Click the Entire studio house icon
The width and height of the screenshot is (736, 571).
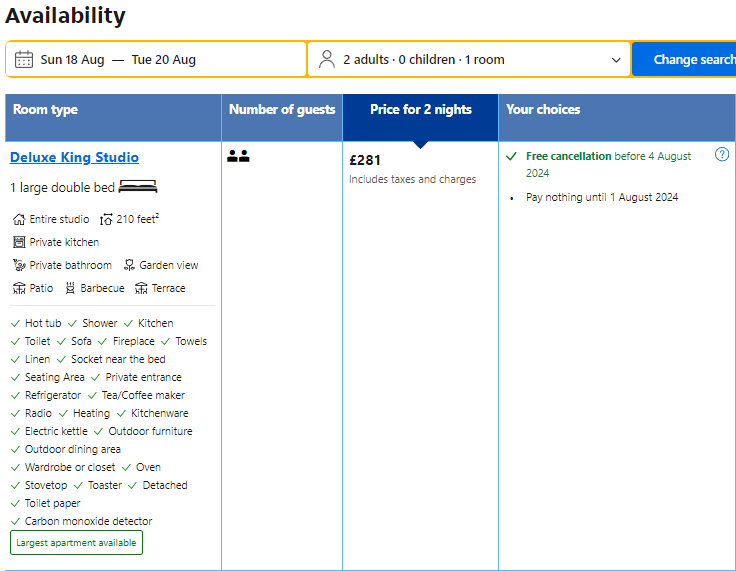coord(19,219)
